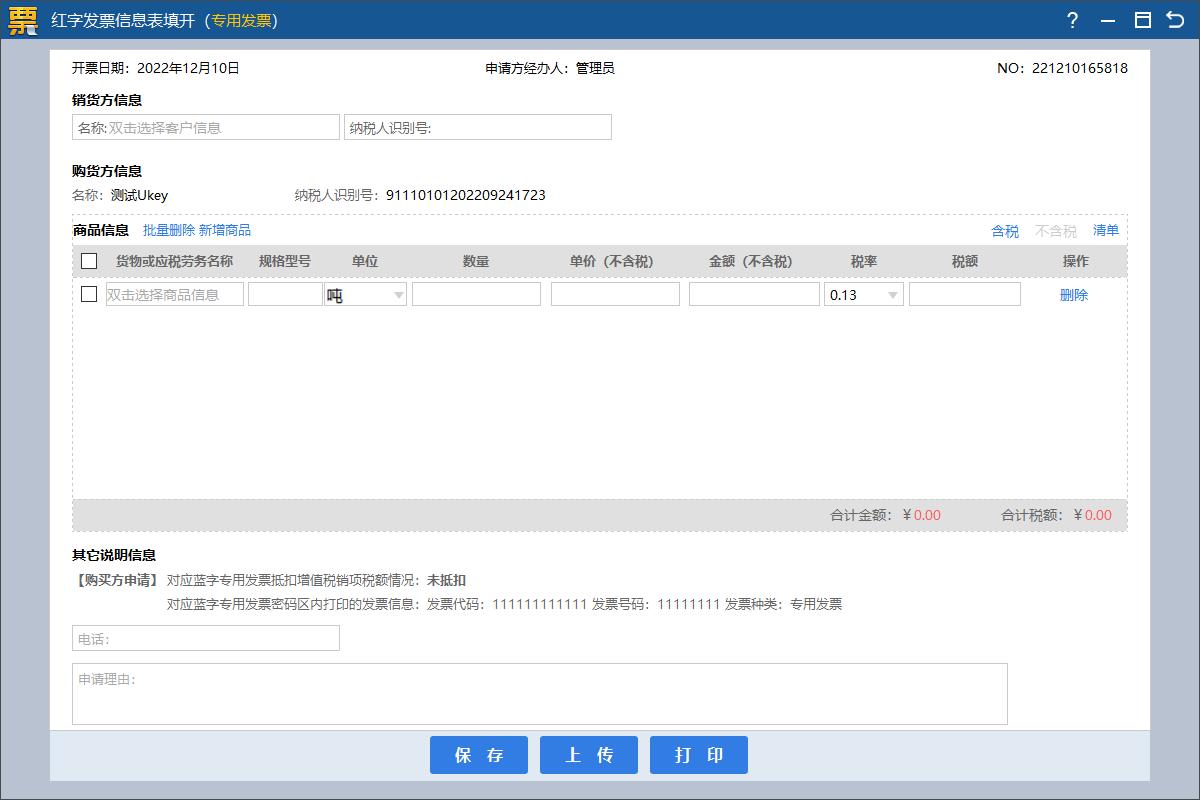Select the 清单 list option
Viewport: 1200px width, 800px height.
pyautogui.click(x=1107, y=231)
